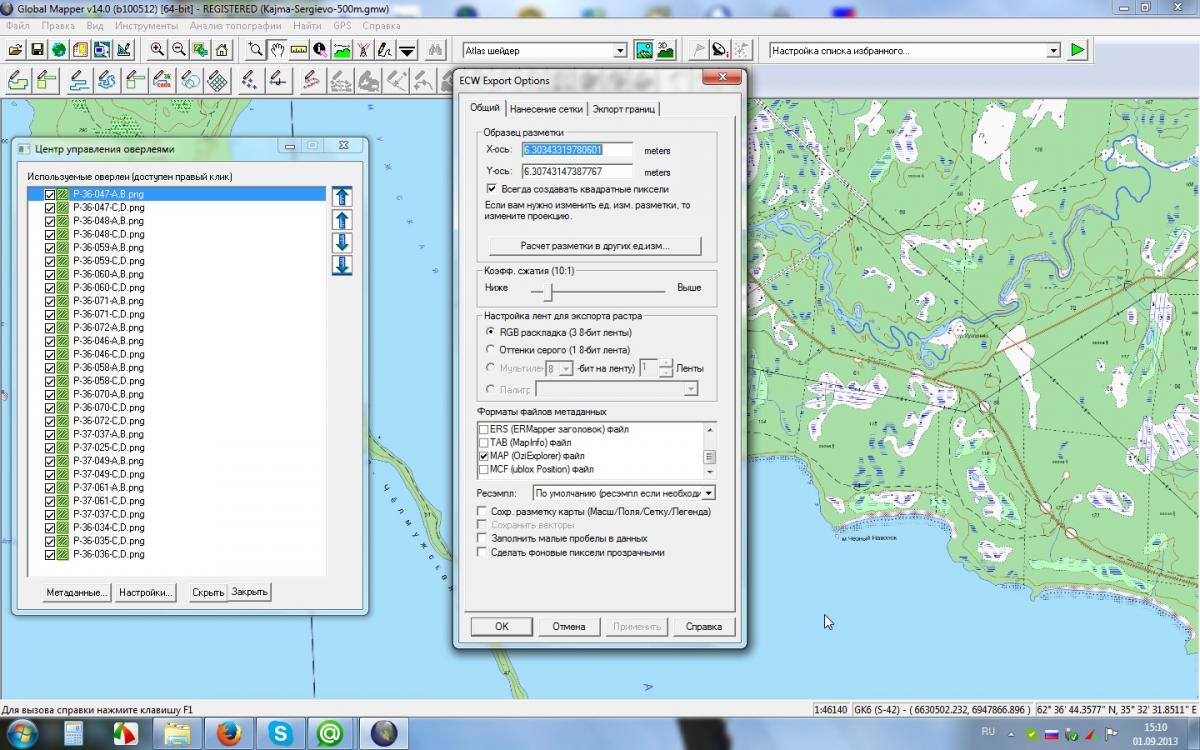Viewport: 1200px width, 750px height.
Task: Click 'Скрыть' in overlay control center
Action: (208, 592)
